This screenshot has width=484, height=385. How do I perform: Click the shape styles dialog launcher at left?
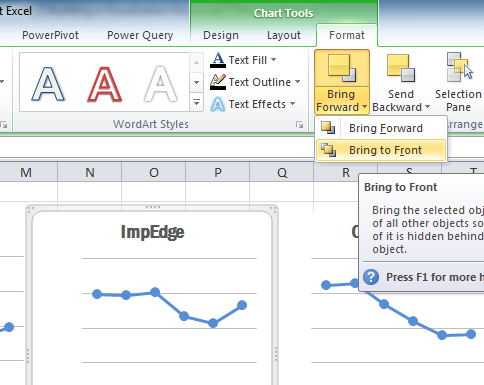coord(4,125)
